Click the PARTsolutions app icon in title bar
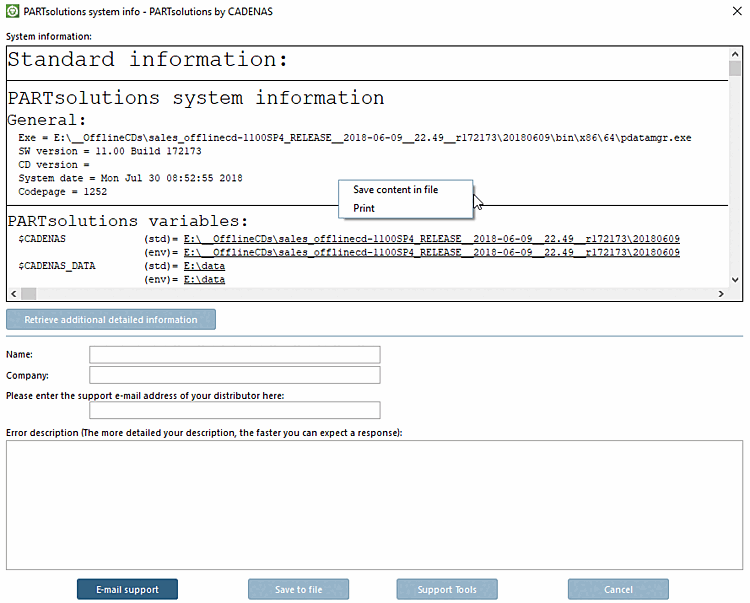The height and width of the screenshot is (603, 750). tap(12, 11)
